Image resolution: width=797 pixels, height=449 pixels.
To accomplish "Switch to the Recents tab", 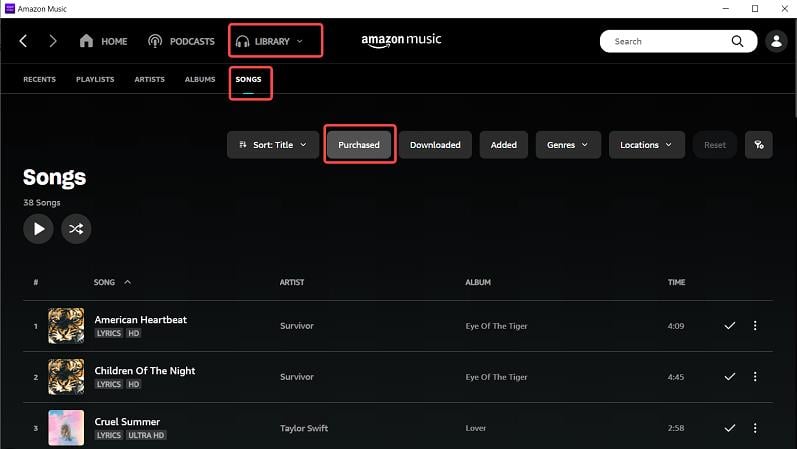I will tap(40, 79).
